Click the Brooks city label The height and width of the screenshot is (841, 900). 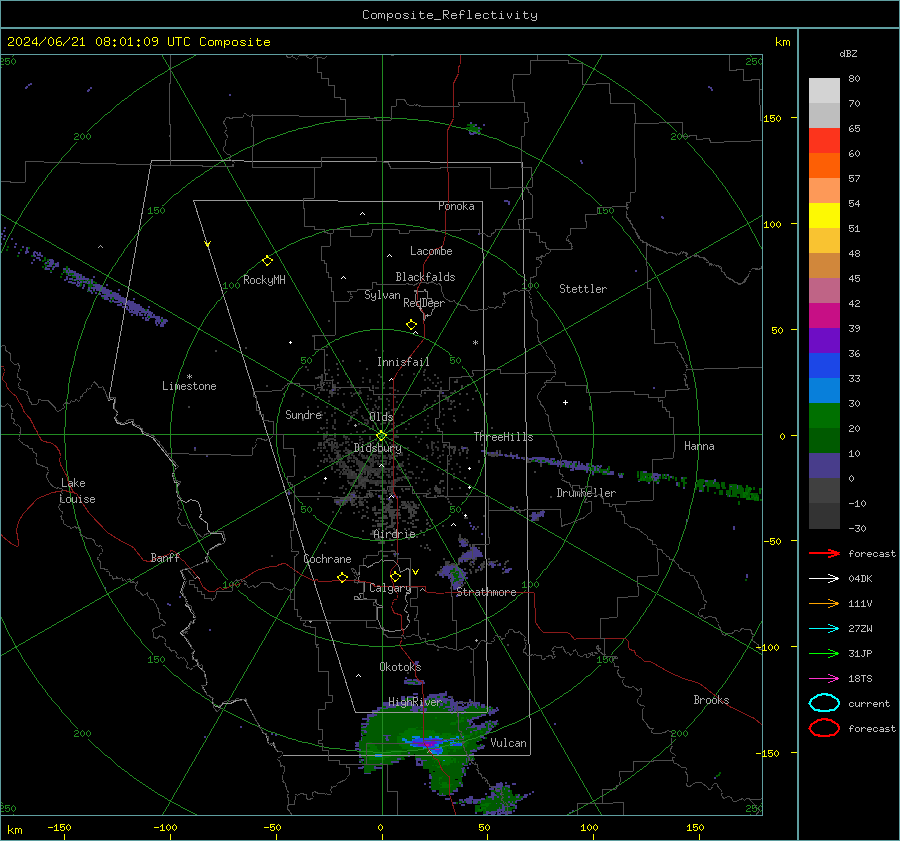pyautogui.click(x=711, y=700)
